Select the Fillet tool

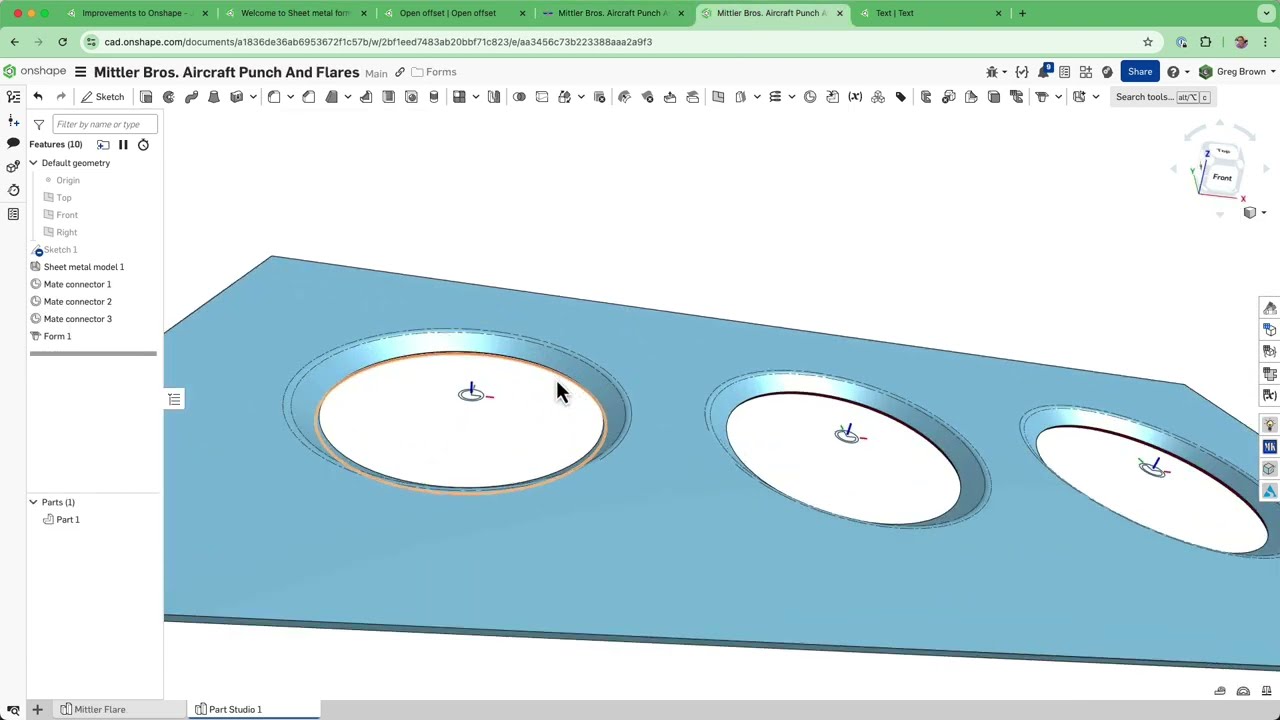click(x=274, y=97)
